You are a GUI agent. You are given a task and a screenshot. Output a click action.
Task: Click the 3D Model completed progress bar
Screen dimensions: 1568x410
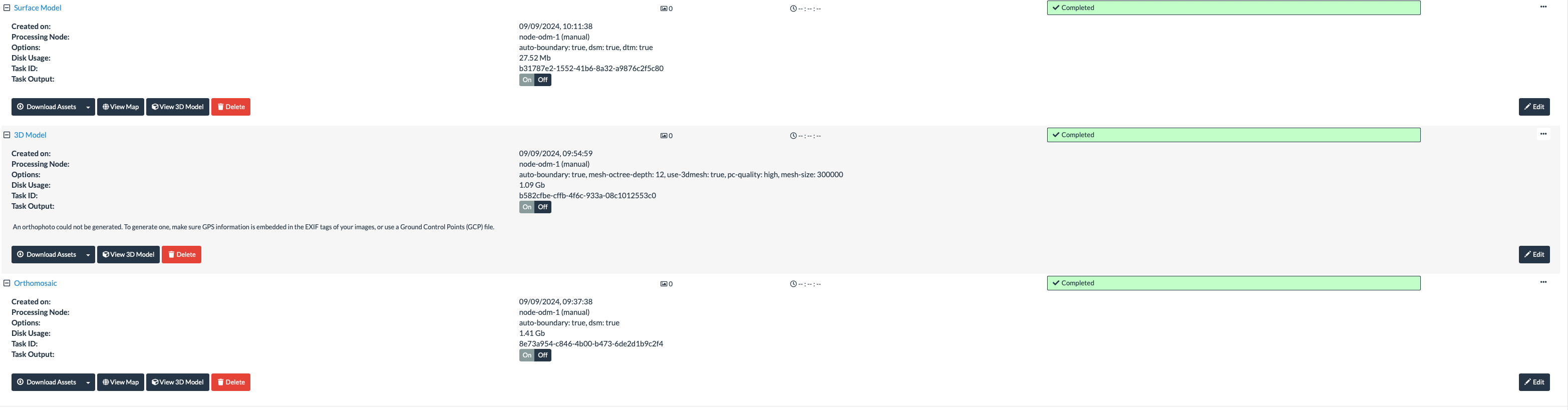1233,135
